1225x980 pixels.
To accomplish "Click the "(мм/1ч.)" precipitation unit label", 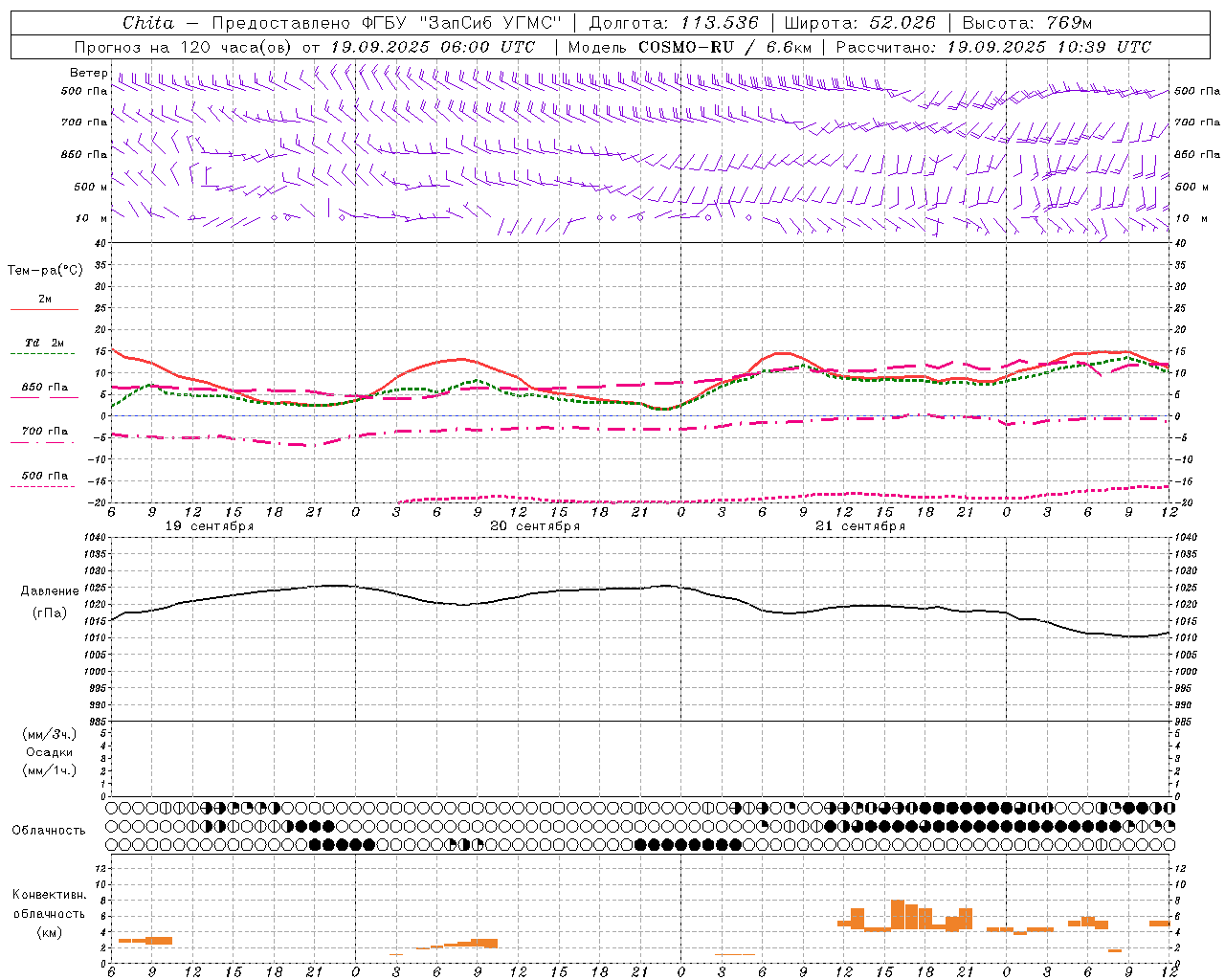I will [50, 770].
